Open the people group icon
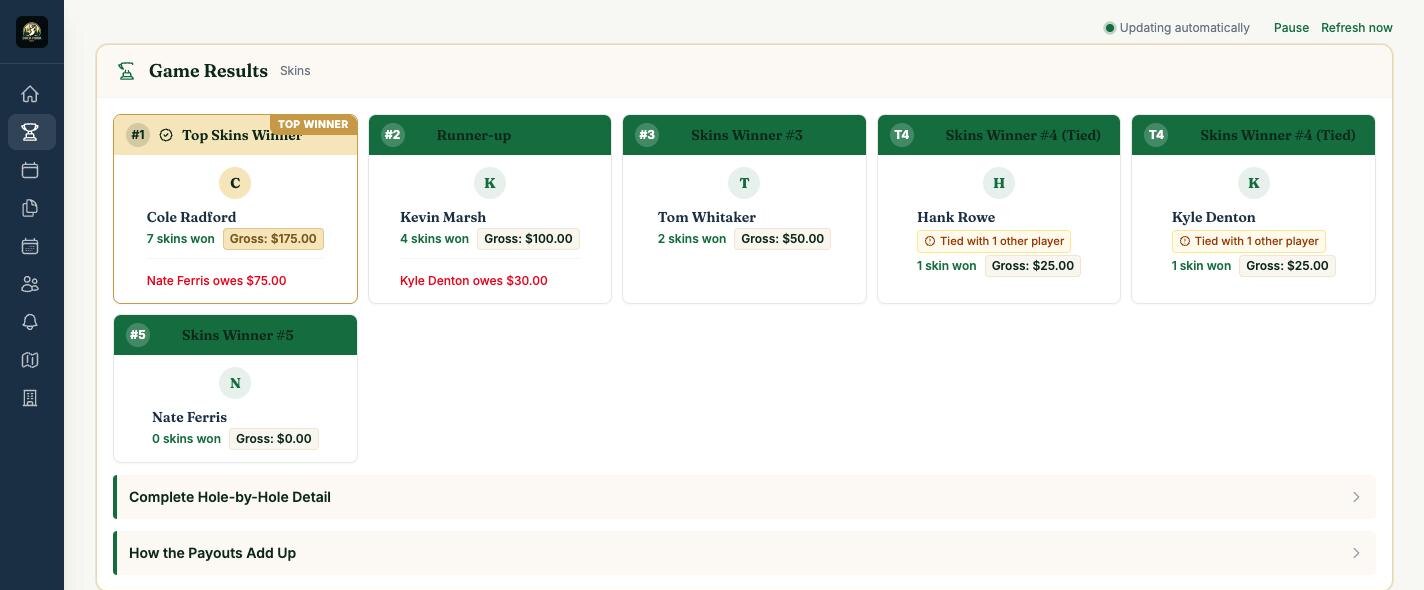1424x590 pixels. coord(30,284)
